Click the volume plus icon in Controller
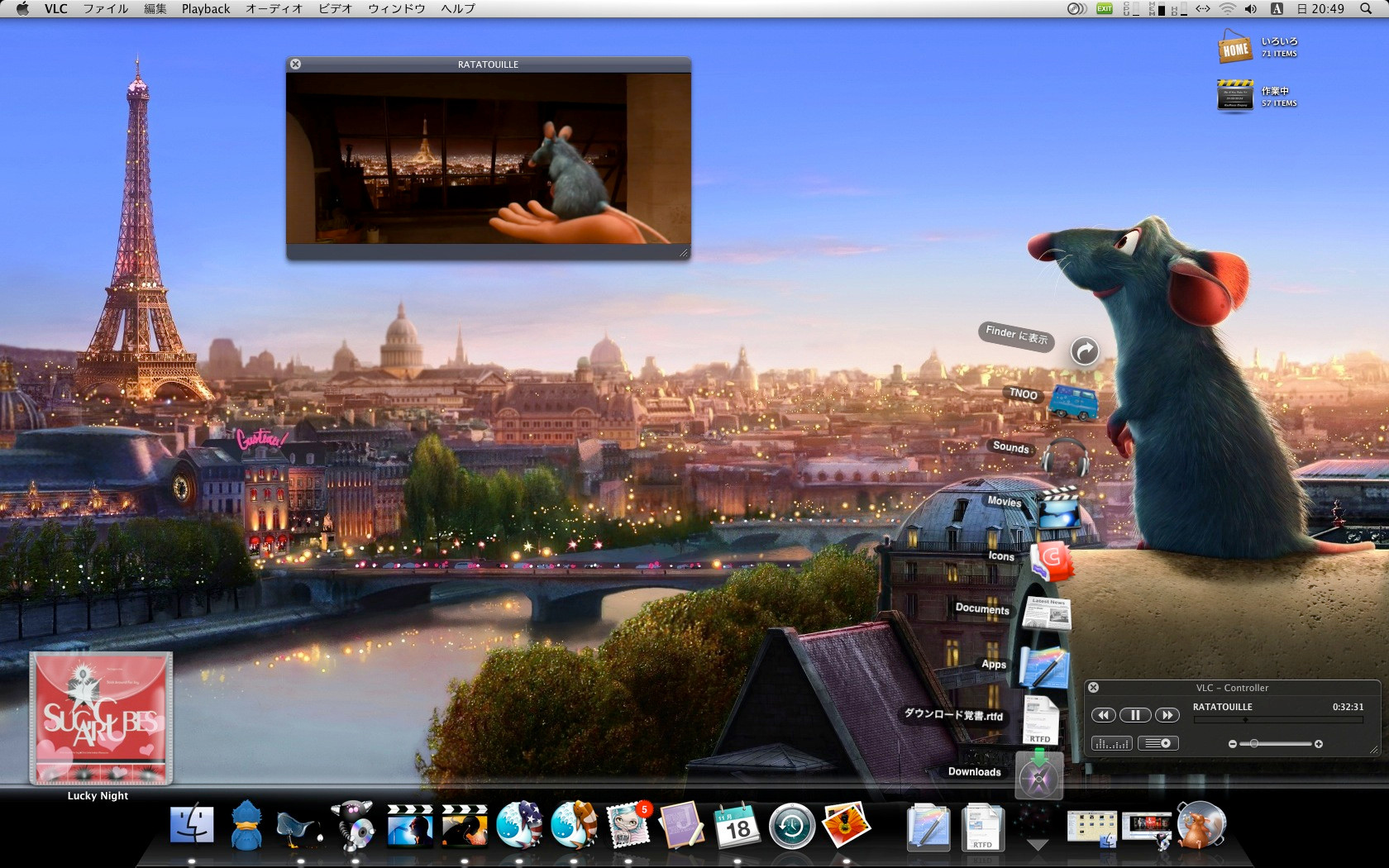This screenshot has height=868, width=1389. (x=1318, y=744)
